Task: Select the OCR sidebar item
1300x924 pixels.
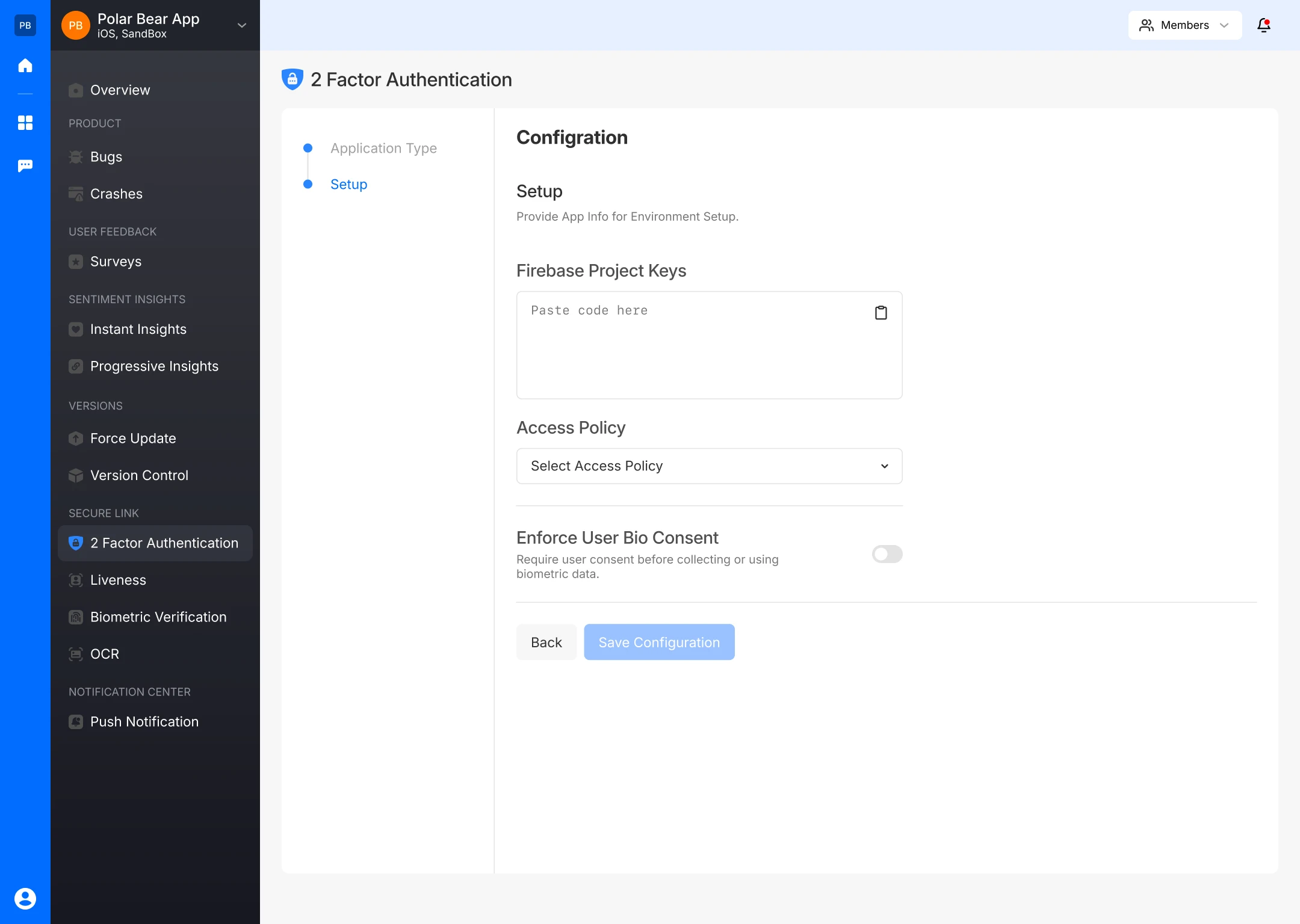Action: coord(104,654)
